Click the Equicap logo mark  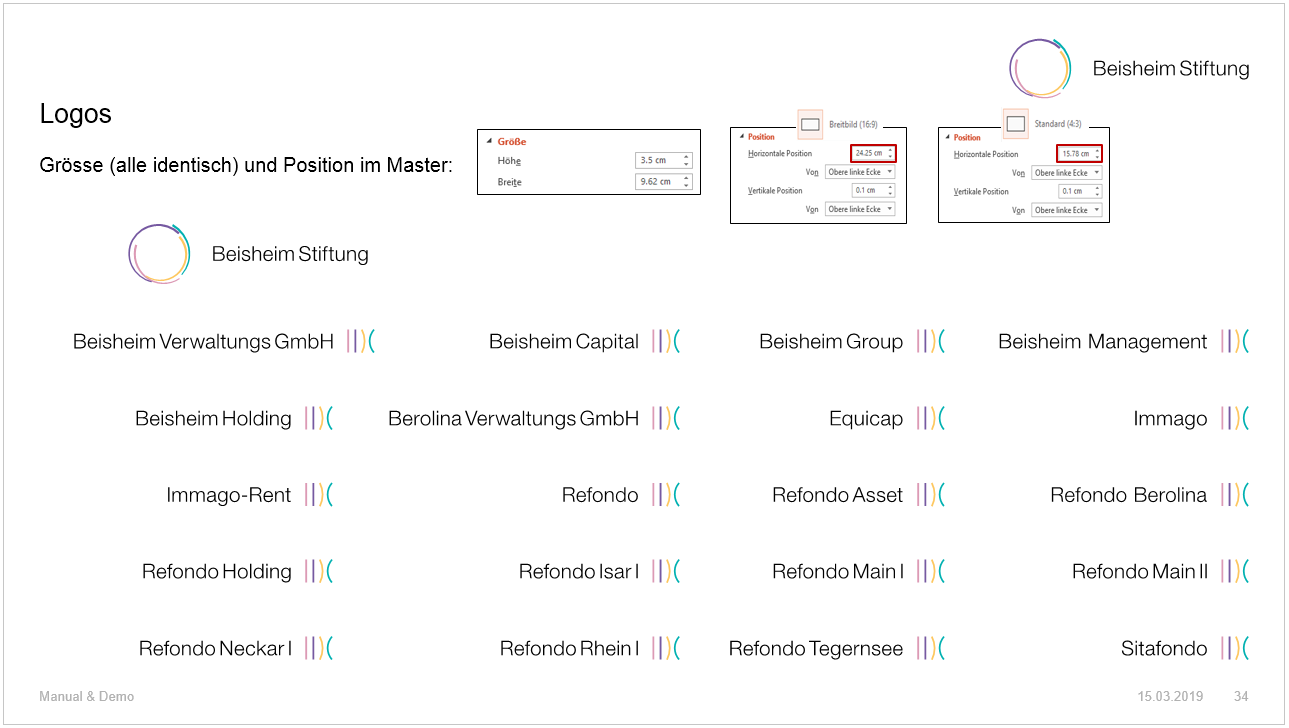click(930, 418)
